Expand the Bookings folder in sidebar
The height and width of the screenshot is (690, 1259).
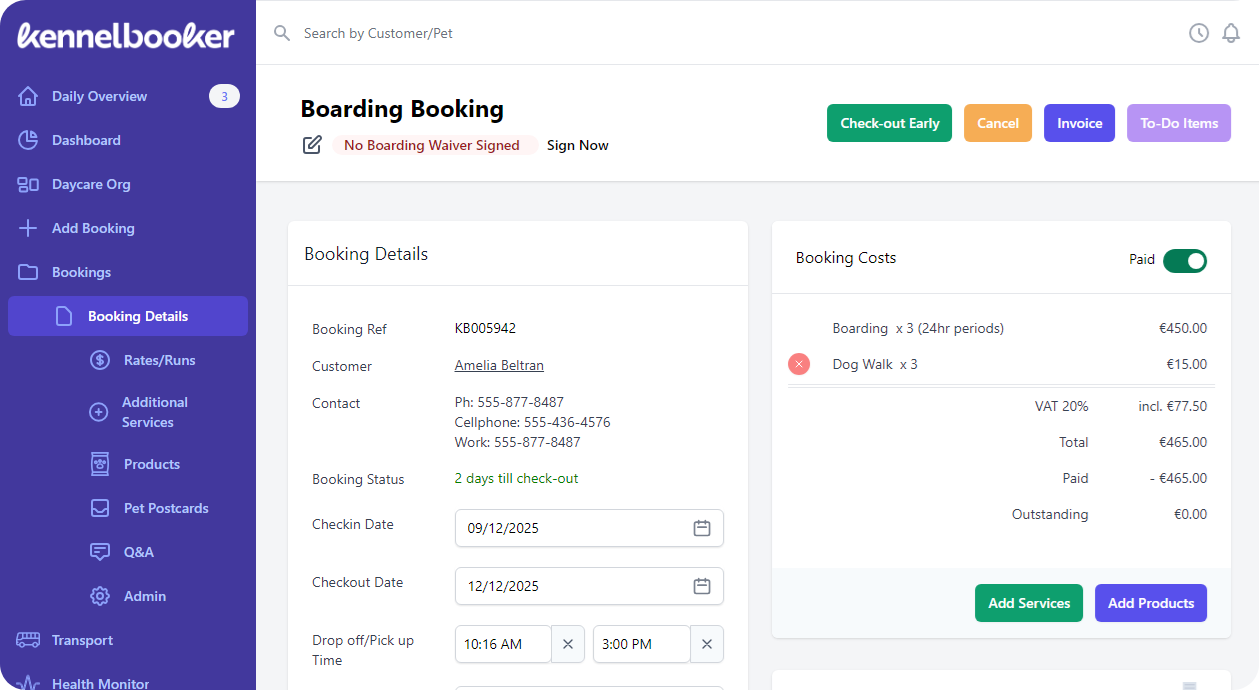[x=81, y=272]
